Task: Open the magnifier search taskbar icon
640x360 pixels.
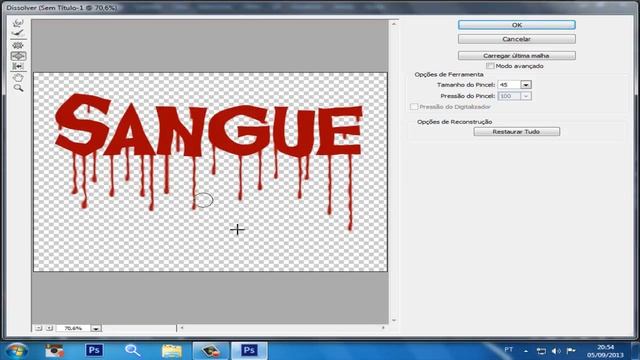Action: (x=133, y=351)
